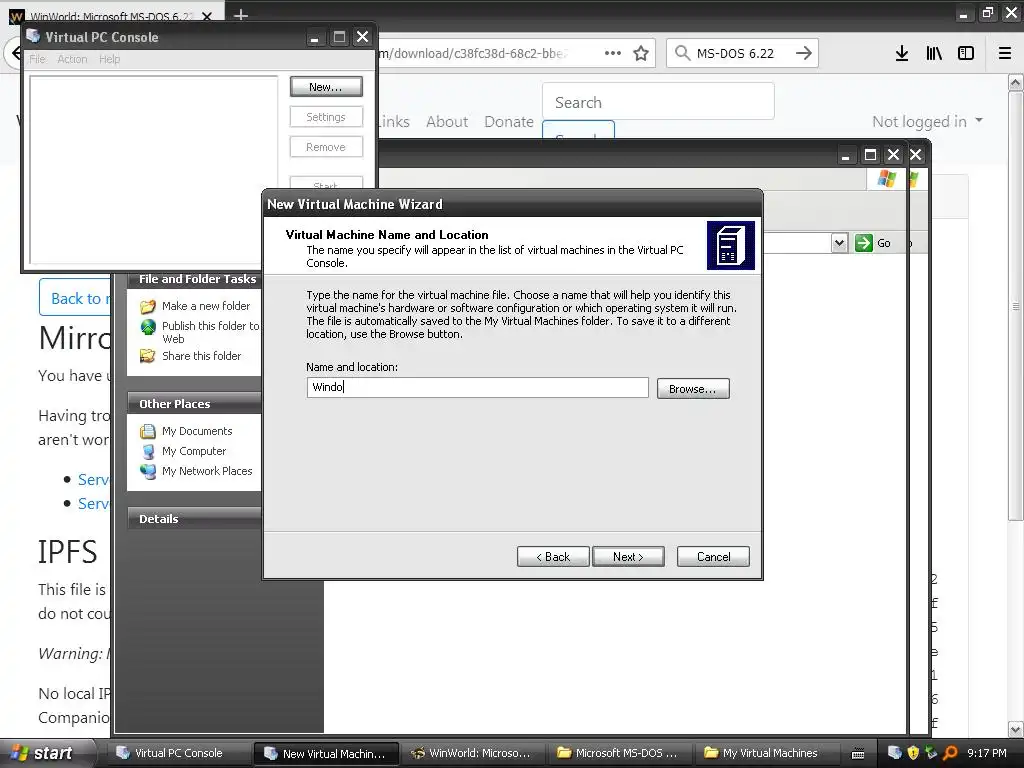Open the browser hamburger menu
This screenshot has height=768, width=1024.
coord(1005,53)
